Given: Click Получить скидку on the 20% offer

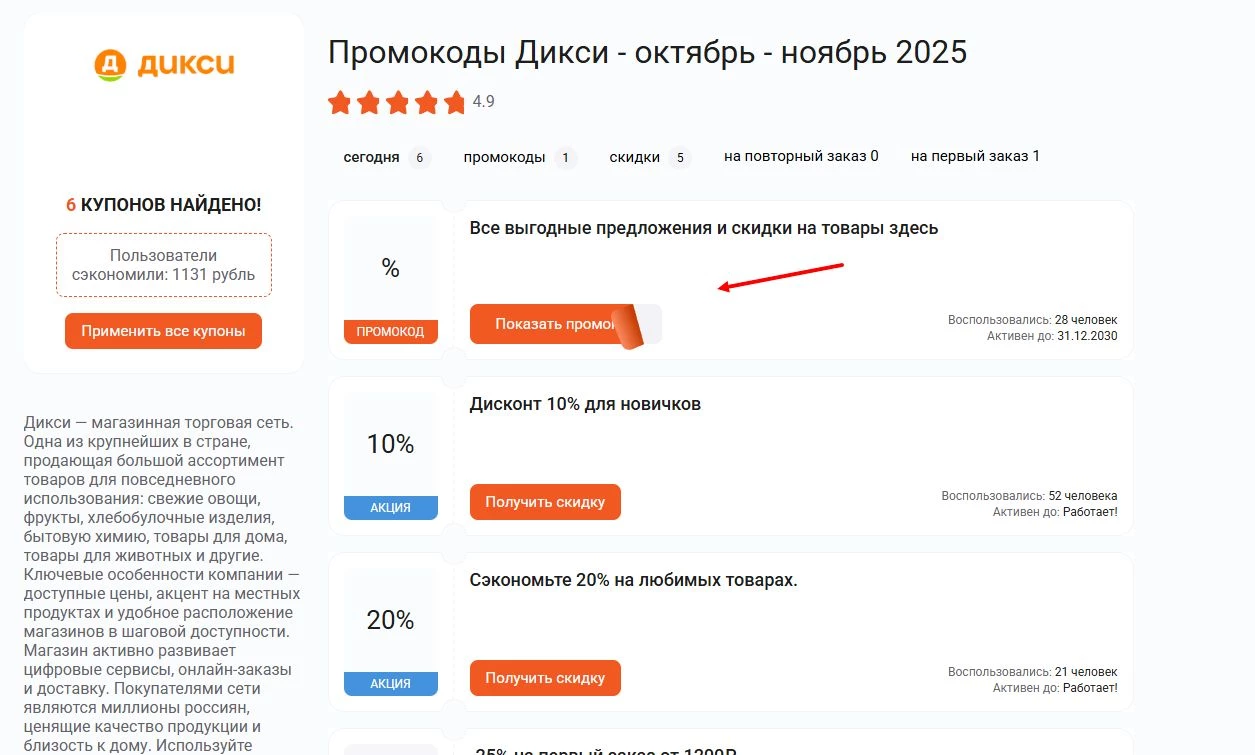Looking at the screenshot, I should pos(545,677).
